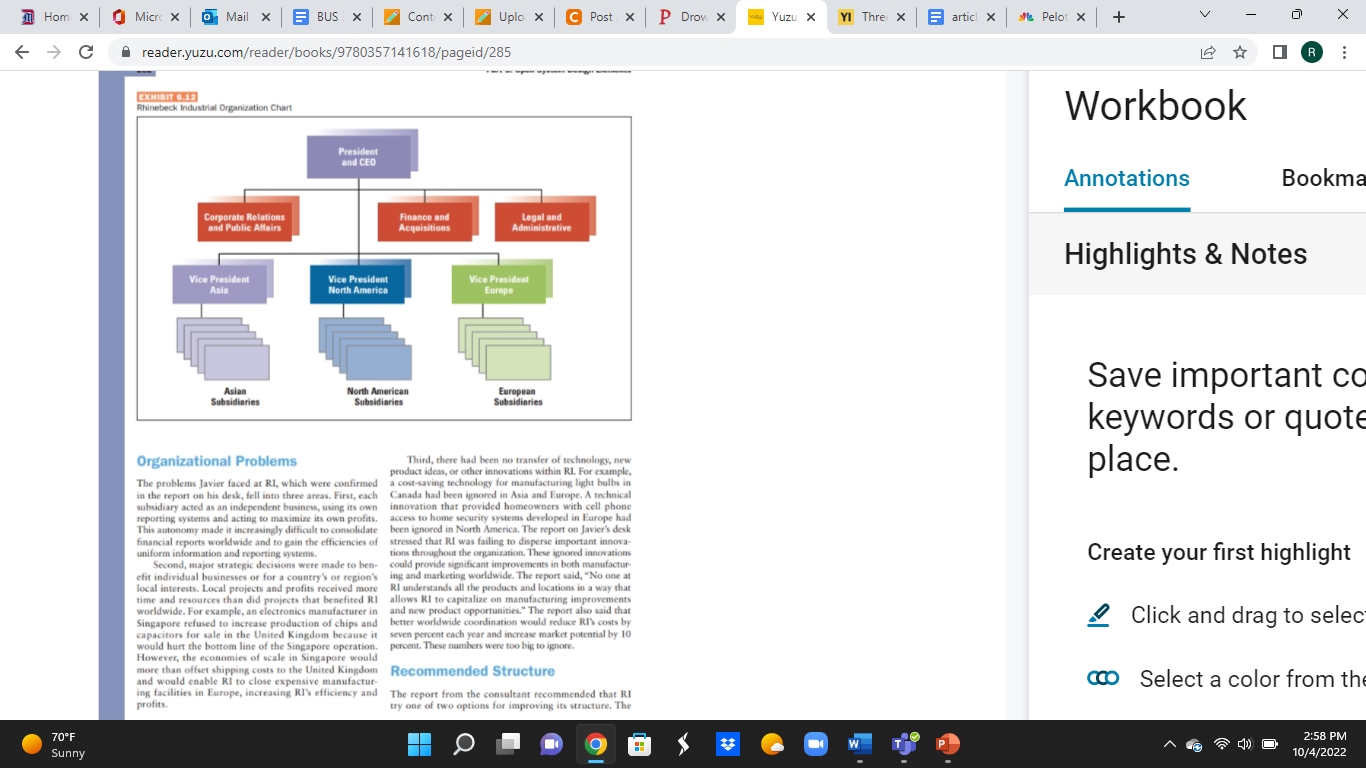Click the European Subsidiaries label
Image resolution: width=1366 pixels, height=768 pixels.
click(518, 397)
